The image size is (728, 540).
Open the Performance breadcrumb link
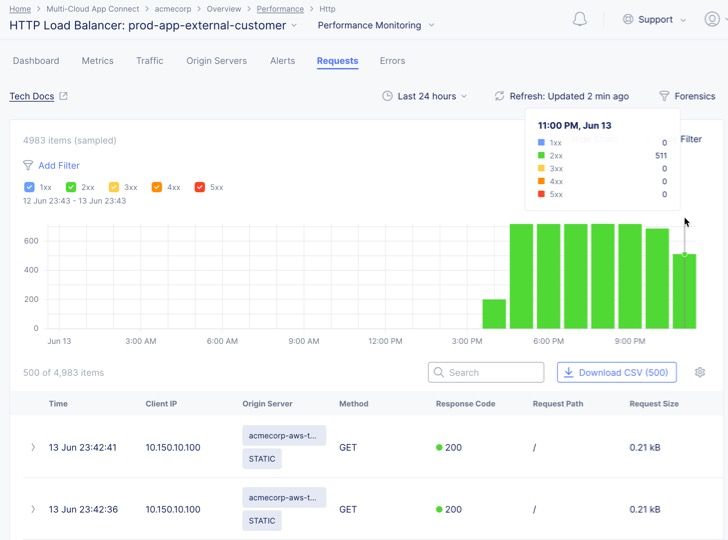pyautogui.click(x=280, y=9)
